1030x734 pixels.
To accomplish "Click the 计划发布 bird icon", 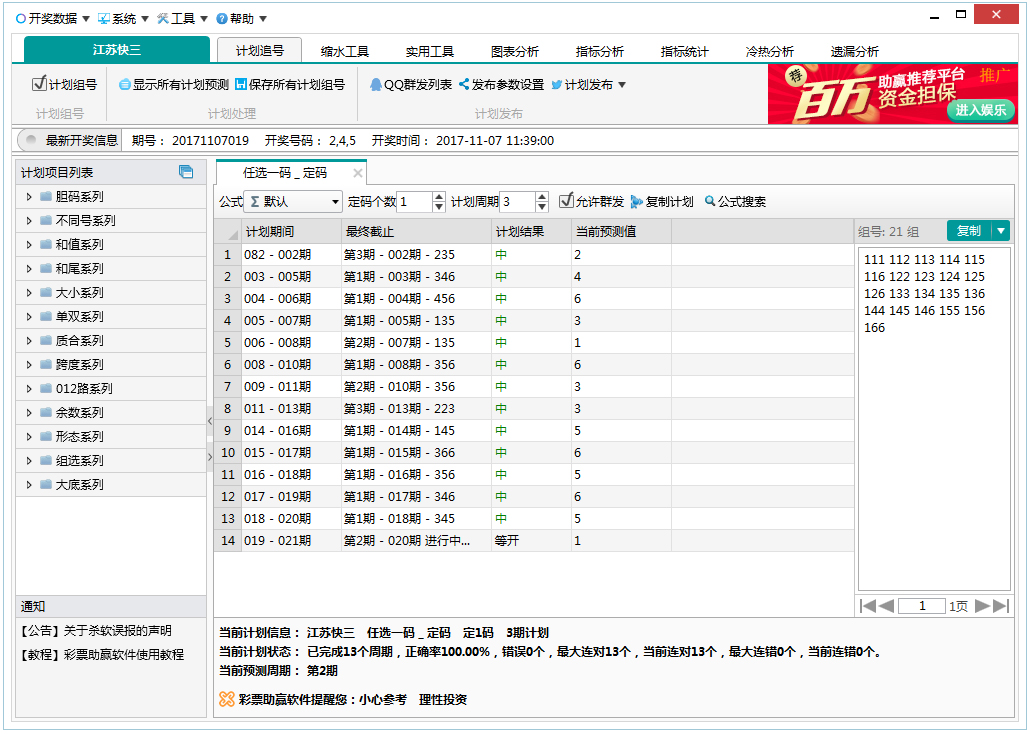I will point(556,85).
